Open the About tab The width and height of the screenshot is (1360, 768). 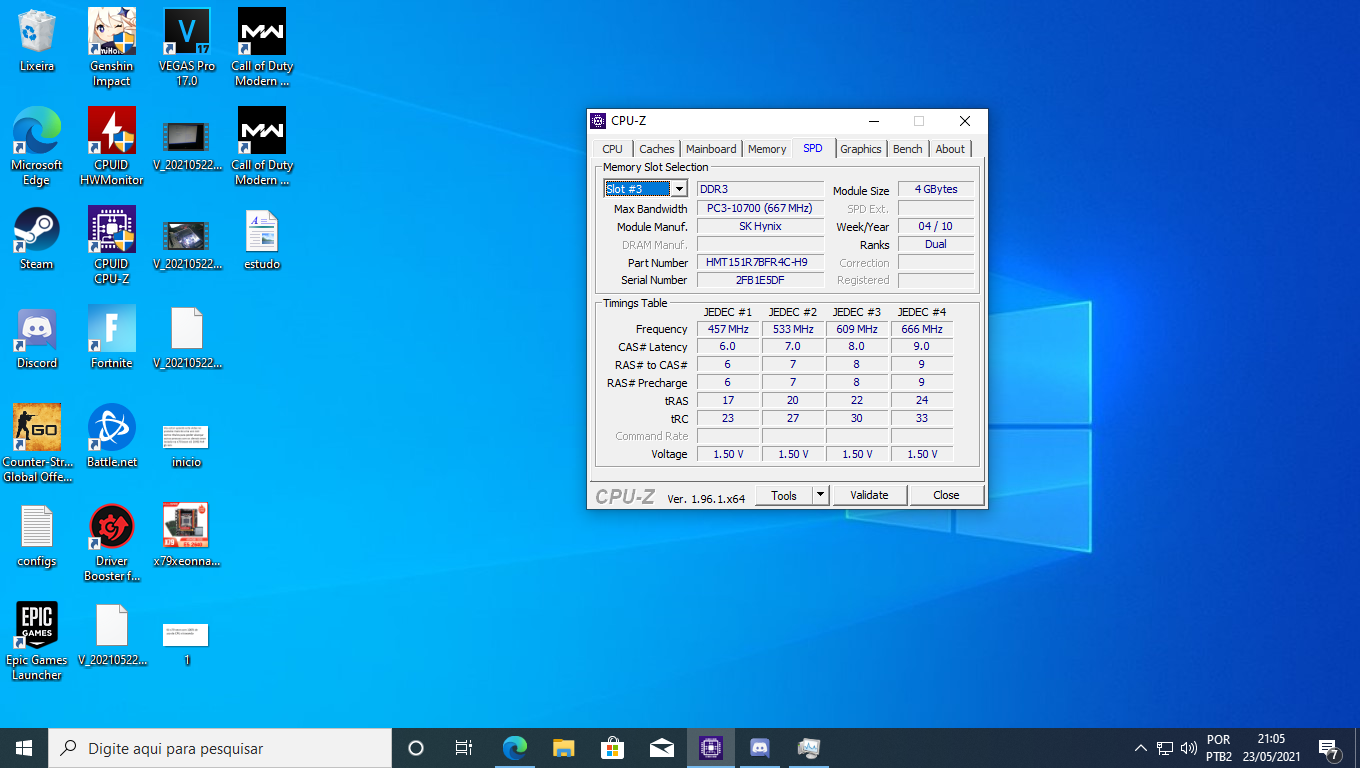click(950, 149)
